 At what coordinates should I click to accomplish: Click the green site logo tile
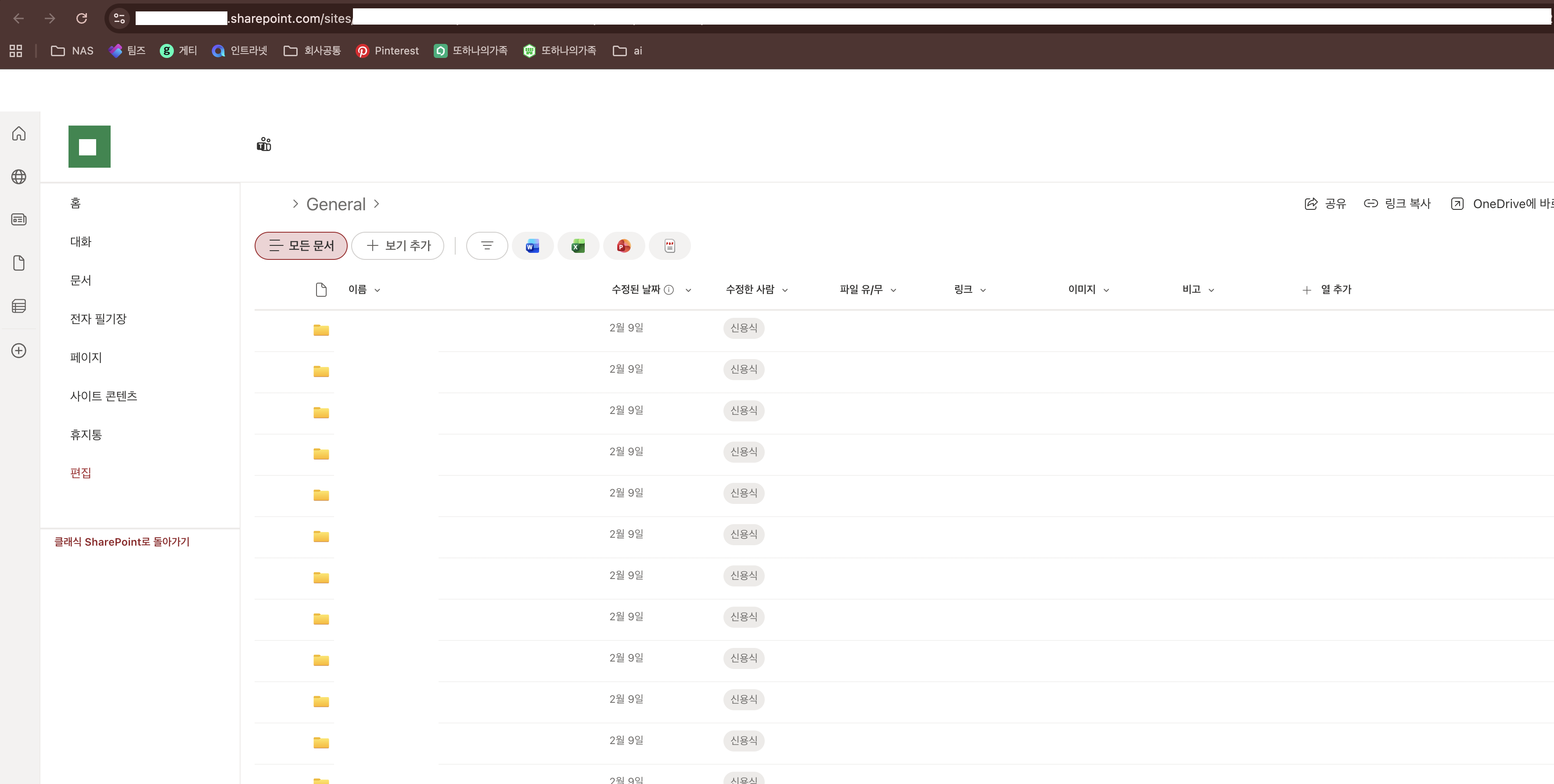[x=89, y=147]
